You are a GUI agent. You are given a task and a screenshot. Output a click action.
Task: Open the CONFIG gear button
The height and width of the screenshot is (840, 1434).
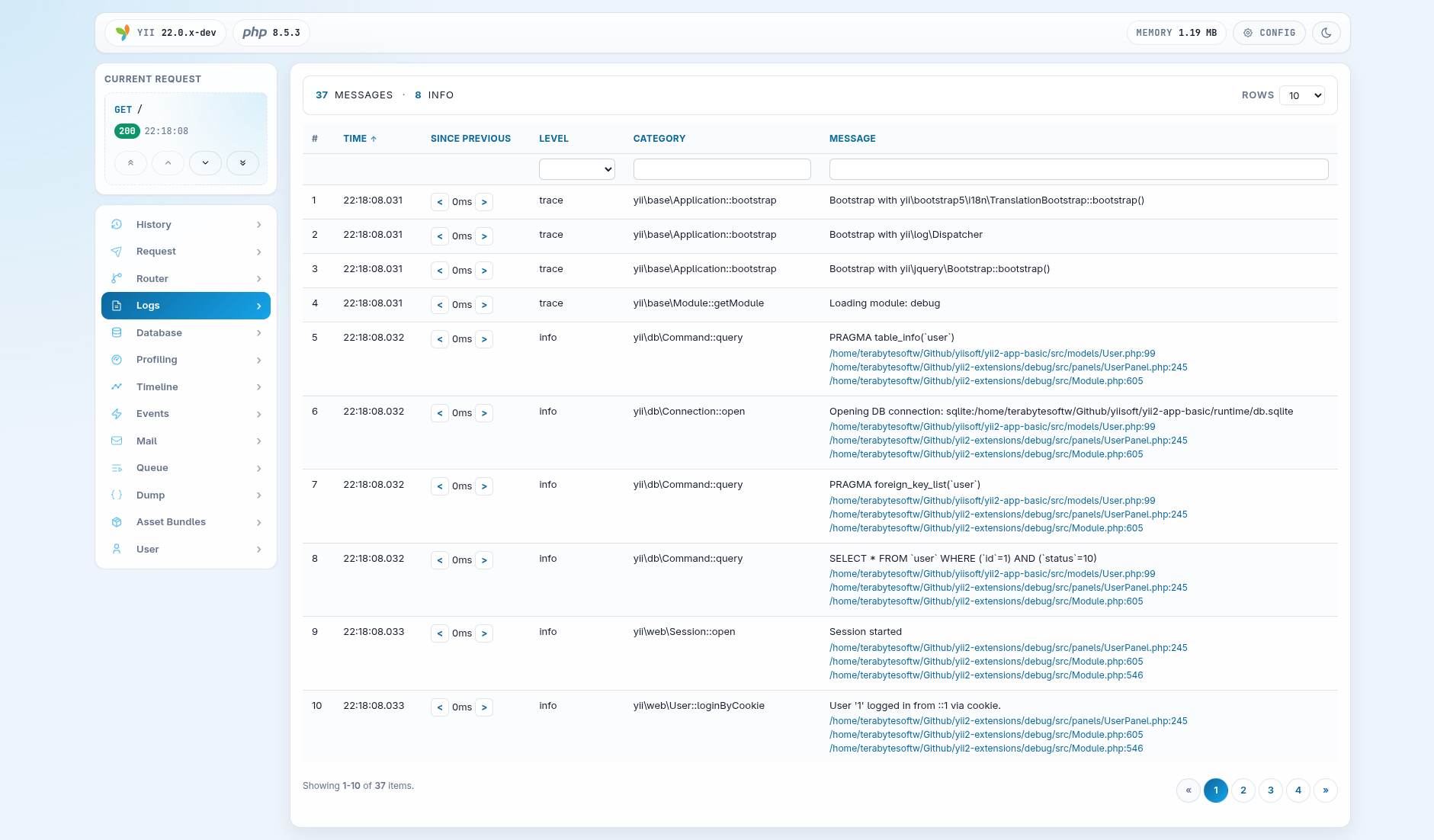point(1269,33)
